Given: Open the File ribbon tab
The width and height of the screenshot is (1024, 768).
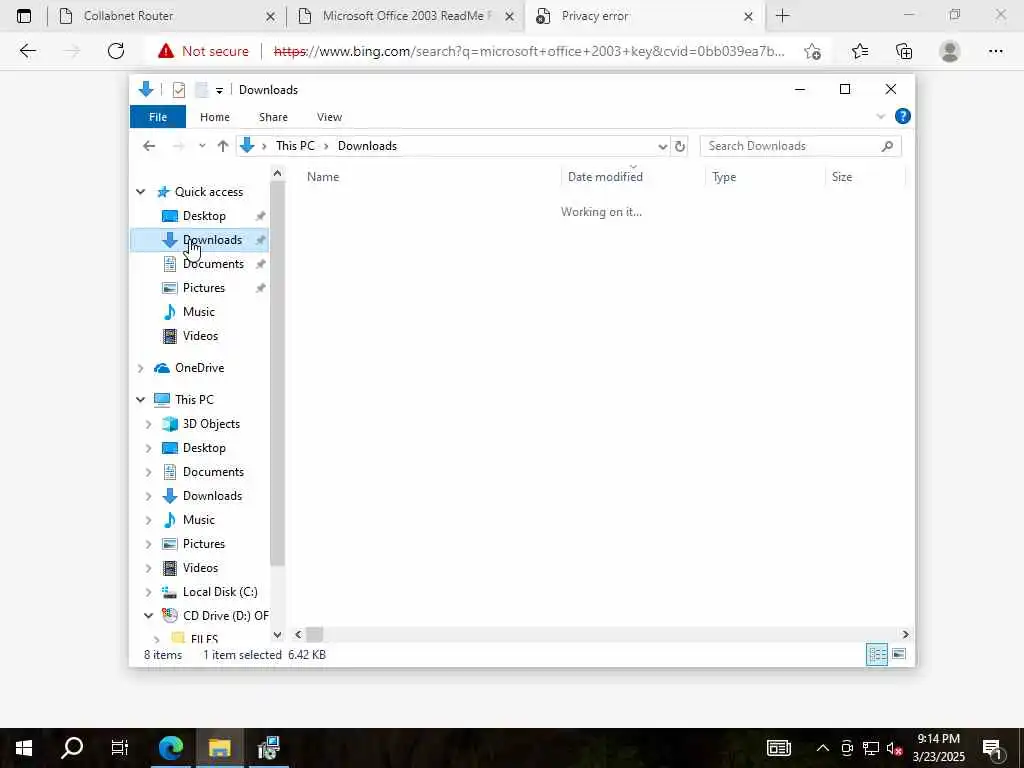Looking at the screenshot, I should coord(158,117).
